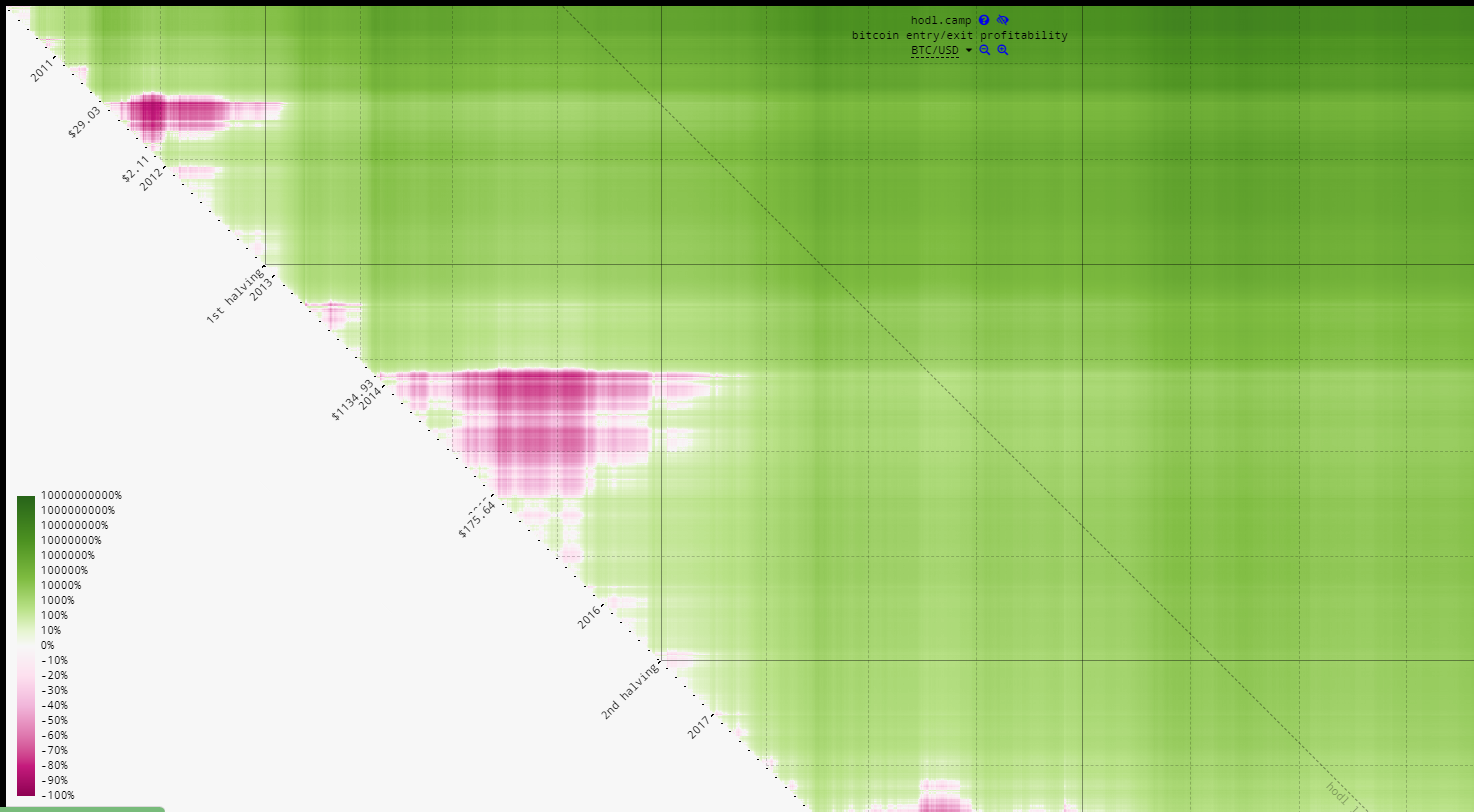1474x812 pixels.
Task: Click the magenta bottom of legend bar
Action: 26,790
